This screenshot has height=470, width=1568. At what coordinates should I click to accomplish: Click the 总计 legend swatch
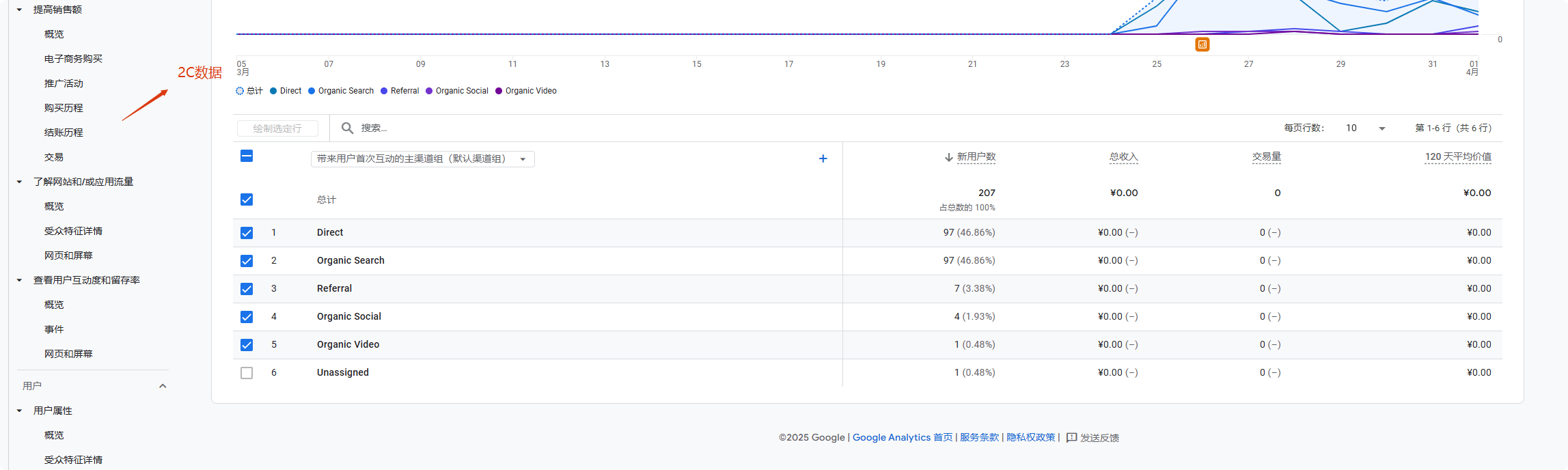coord(240,91)
